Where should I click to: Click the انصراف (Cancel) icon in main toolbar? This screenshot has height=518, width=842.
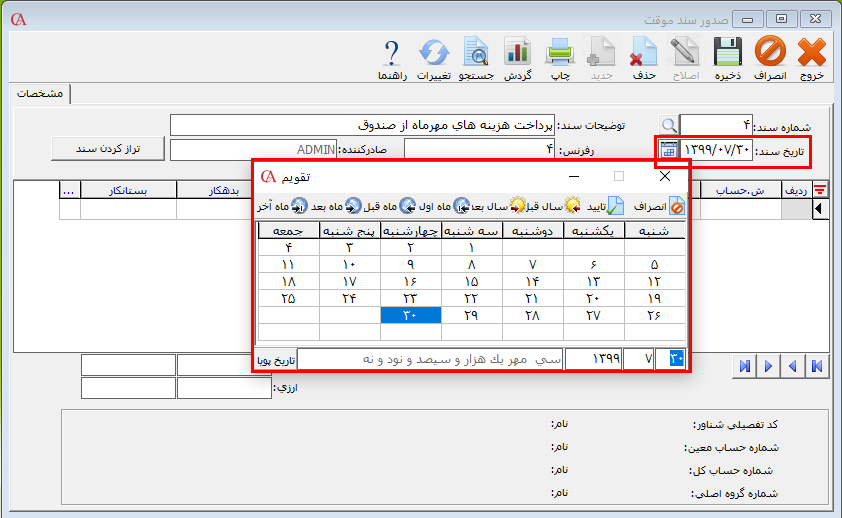[770, 59]
